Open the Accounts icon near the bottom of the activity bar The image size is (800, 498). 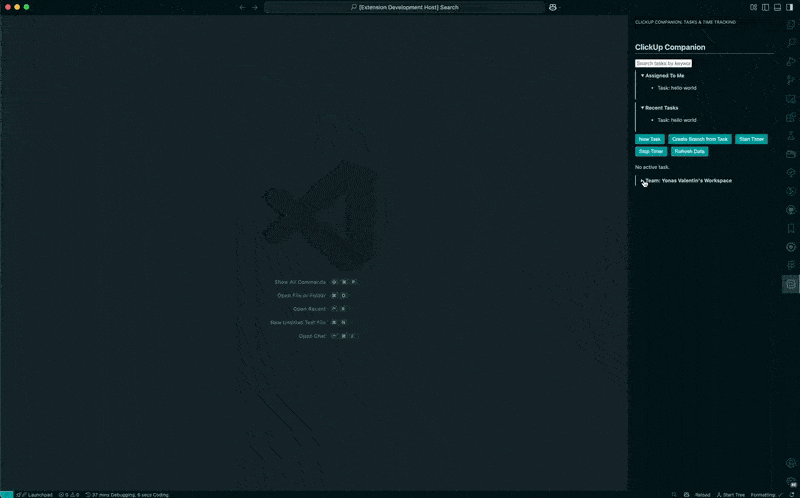coord(791,463)
